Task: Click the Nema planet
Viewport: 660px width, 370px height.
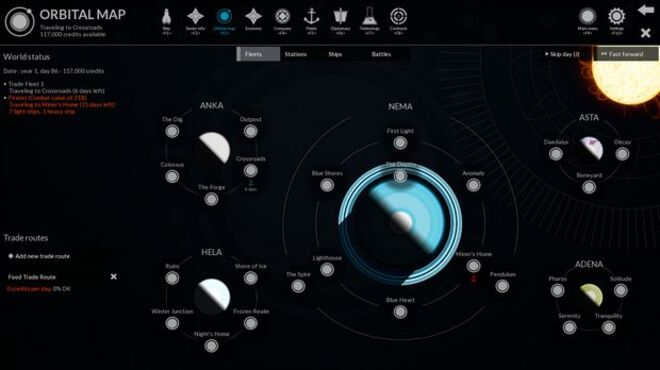Action: point(400,223)
